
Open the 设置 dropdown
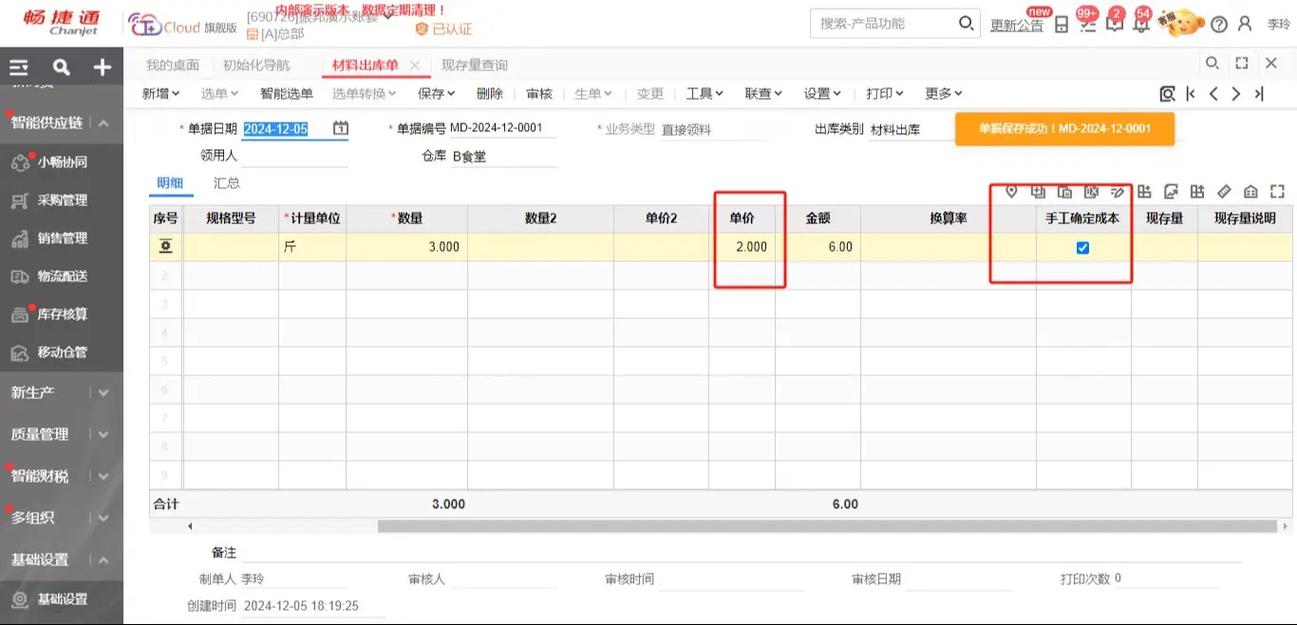tap(823, 93)
